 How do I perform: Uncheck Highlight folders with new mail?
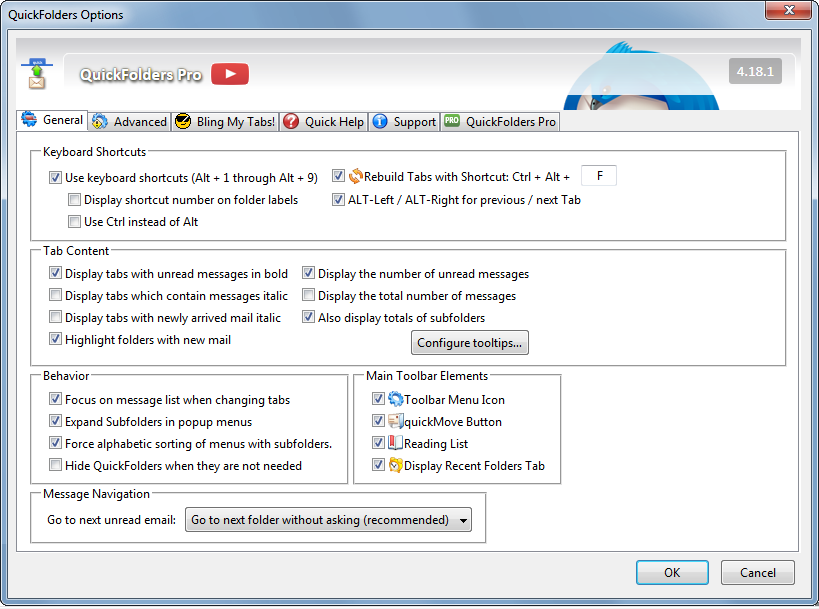[55, 338]
